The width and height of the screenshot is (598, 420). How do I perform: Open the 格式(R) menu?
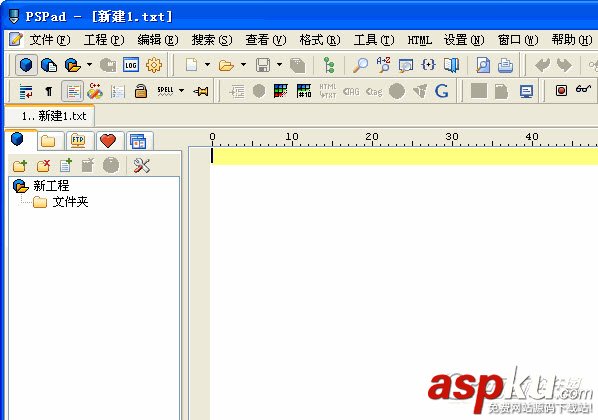320,40
